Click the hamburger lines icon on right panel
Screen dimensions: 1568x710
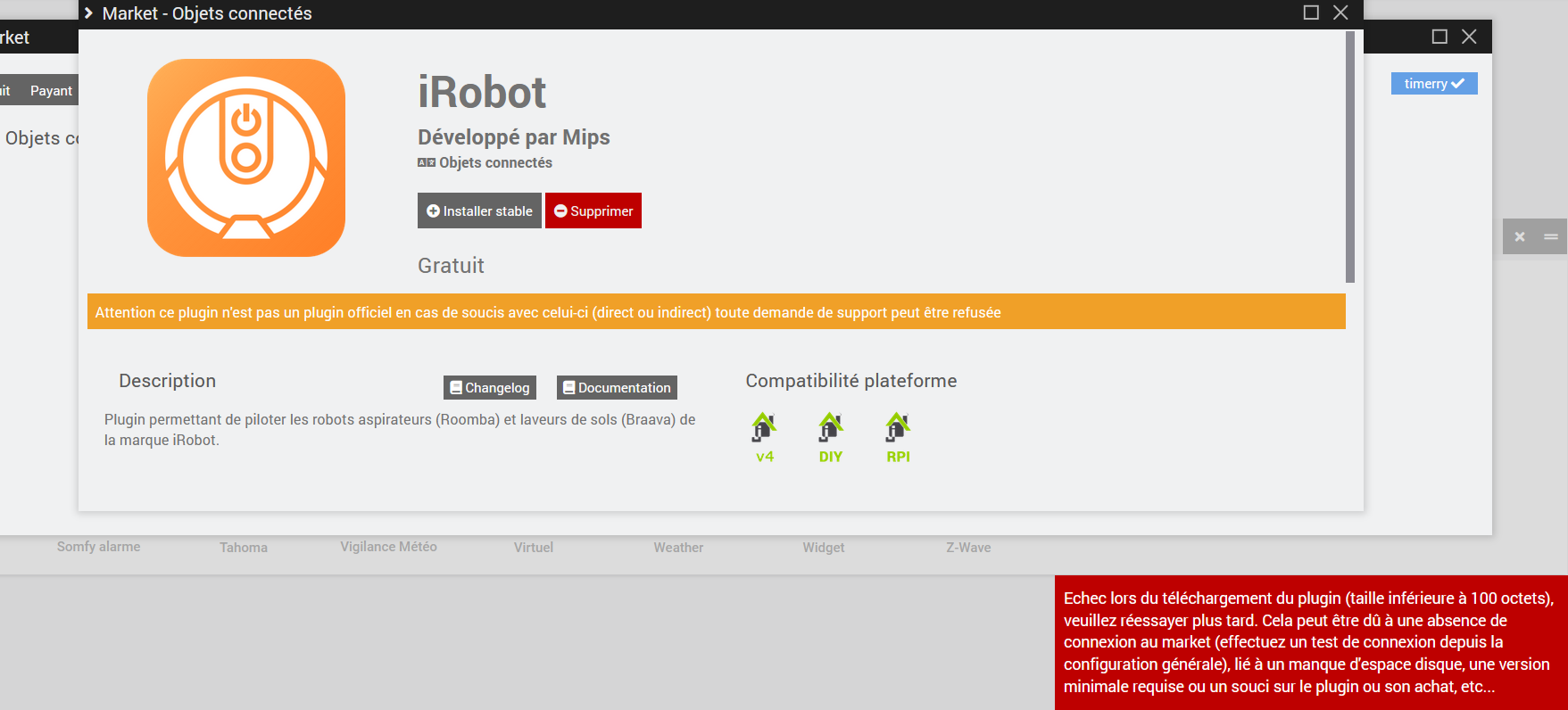tap(1551, 236)
